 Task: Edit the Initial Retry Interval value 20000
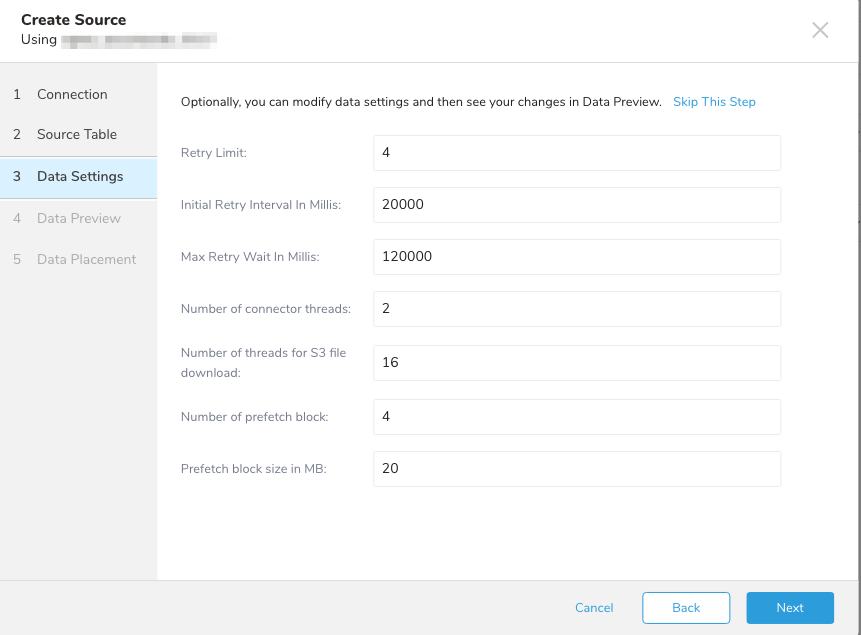coord(576,204)
